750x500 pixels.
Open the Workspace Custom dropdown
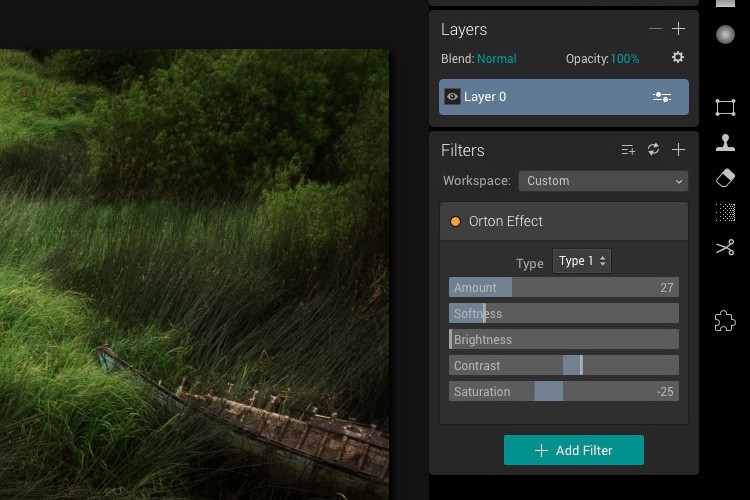pos(603,181)
